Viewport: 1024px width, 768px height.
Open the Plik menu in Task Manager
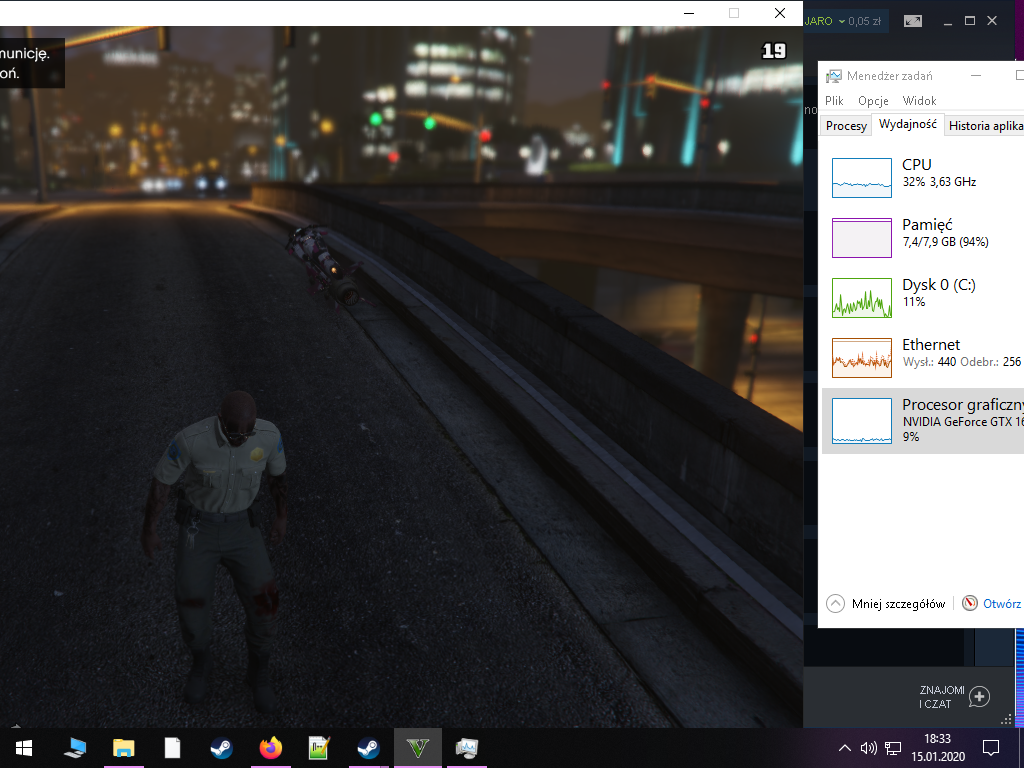coord(834,101)
